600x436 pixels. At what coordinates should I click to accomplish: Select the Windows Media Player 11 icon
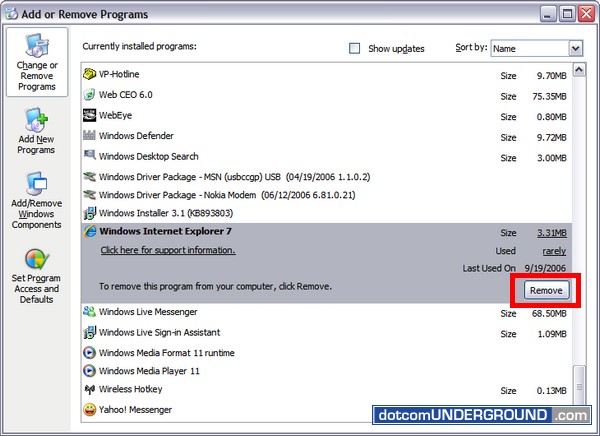tap(89, 371)
